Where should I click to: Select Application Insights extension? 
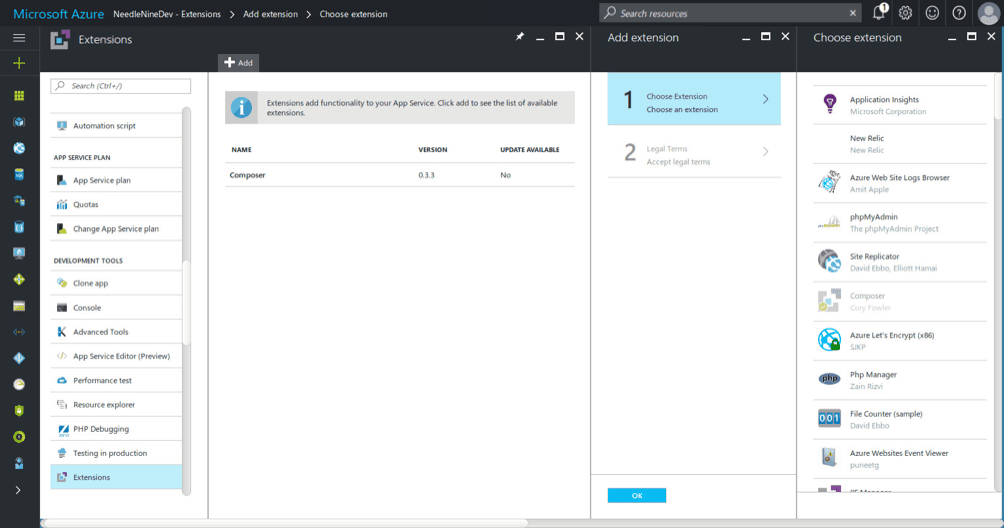[900, 105]
